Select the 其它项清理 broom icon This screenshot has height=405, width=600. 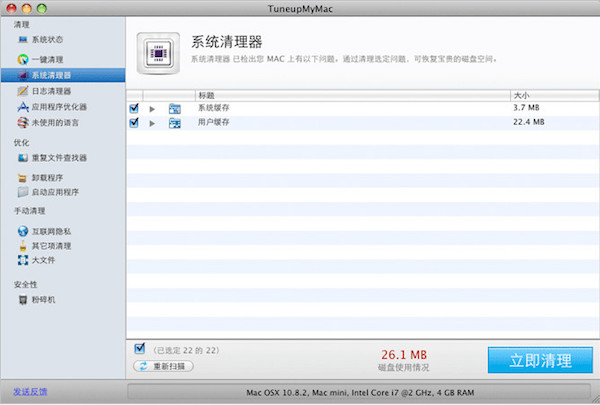click(23, 246)
